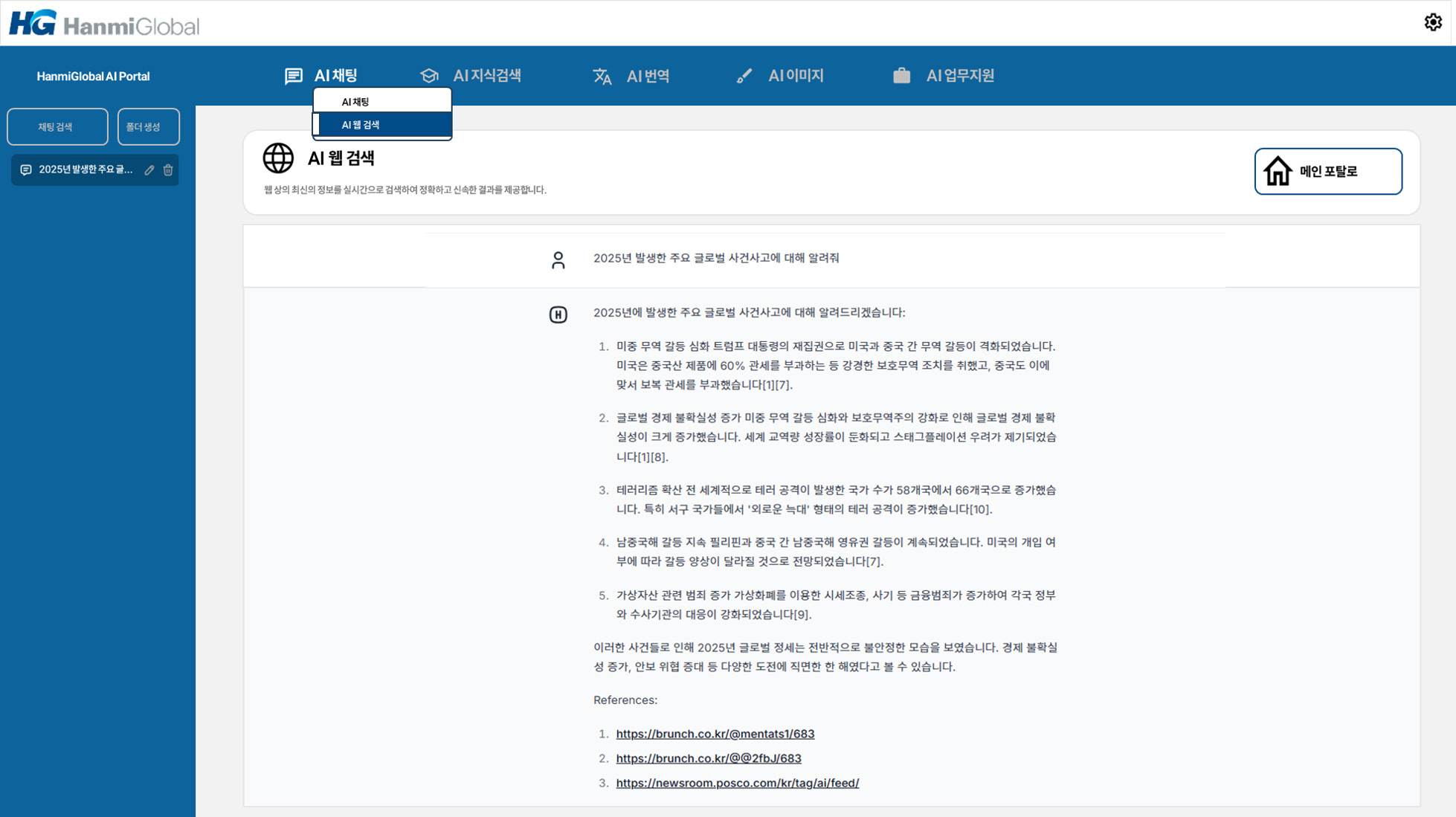This screenshot has width=1456, height=817.
Task: Open the 2025년 발생한 주요 글... chat
Action: point(85,170)
